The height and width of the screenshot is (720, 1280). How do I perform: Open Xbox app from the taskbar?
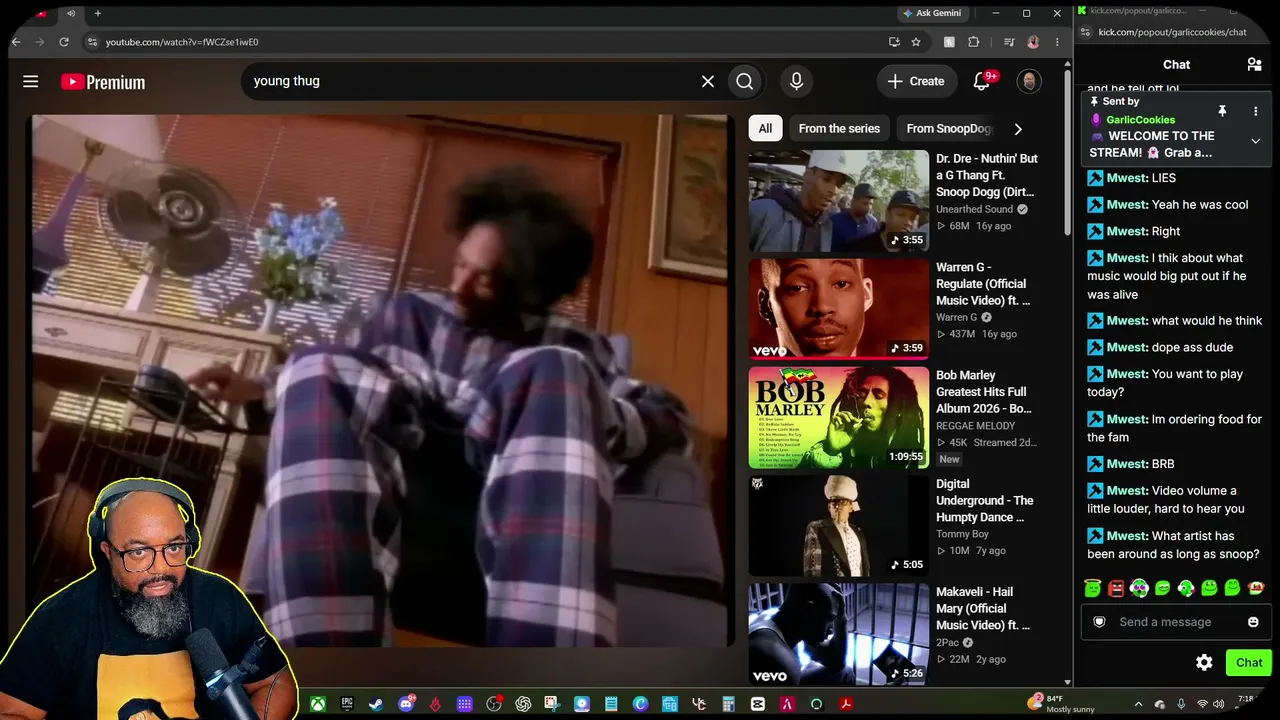(x=318, y=704)
